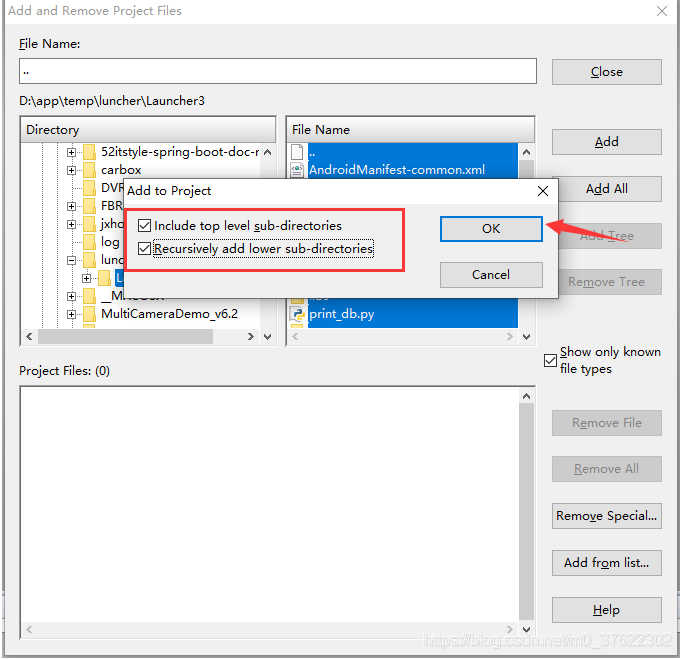
Task: Click the MultiCameraDemo_v6.2 folder icon
Action: pos(89,314)
